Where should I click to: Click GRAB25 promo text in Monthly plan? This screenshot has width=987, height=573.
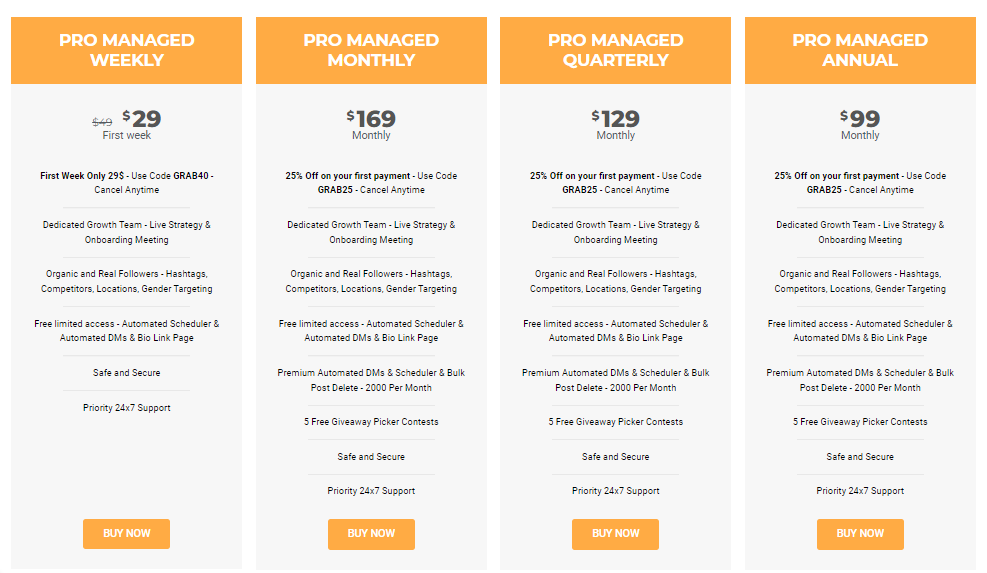(335, 190)
